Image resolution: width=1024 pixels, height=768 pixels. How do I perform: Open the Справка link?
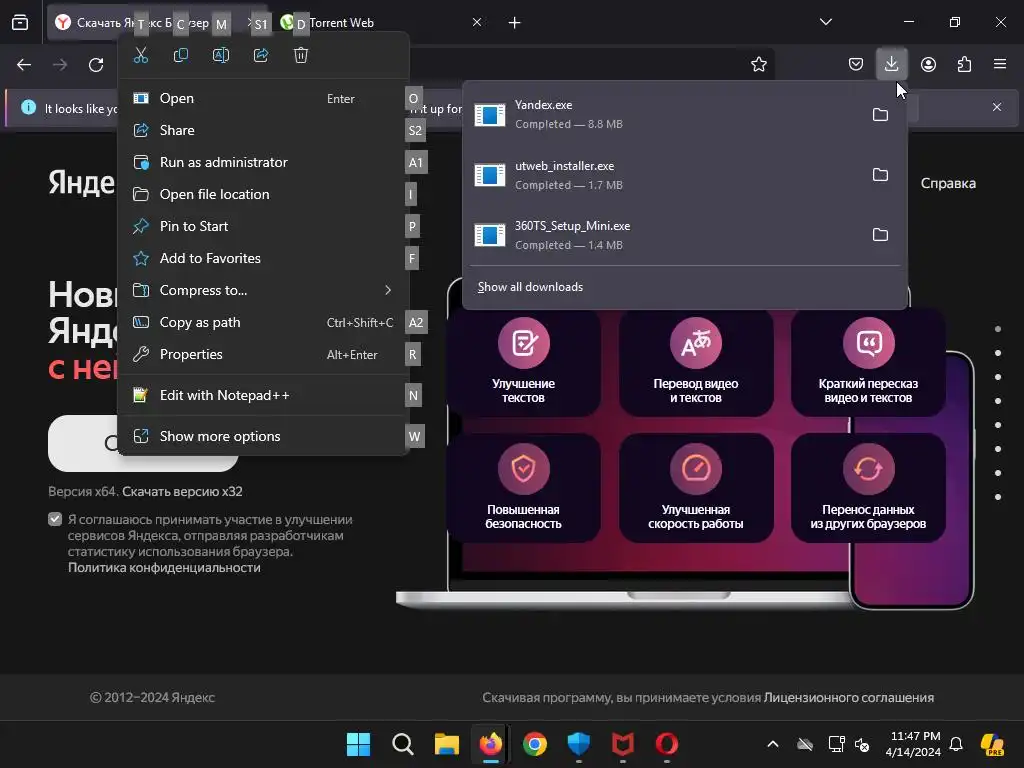948,184
